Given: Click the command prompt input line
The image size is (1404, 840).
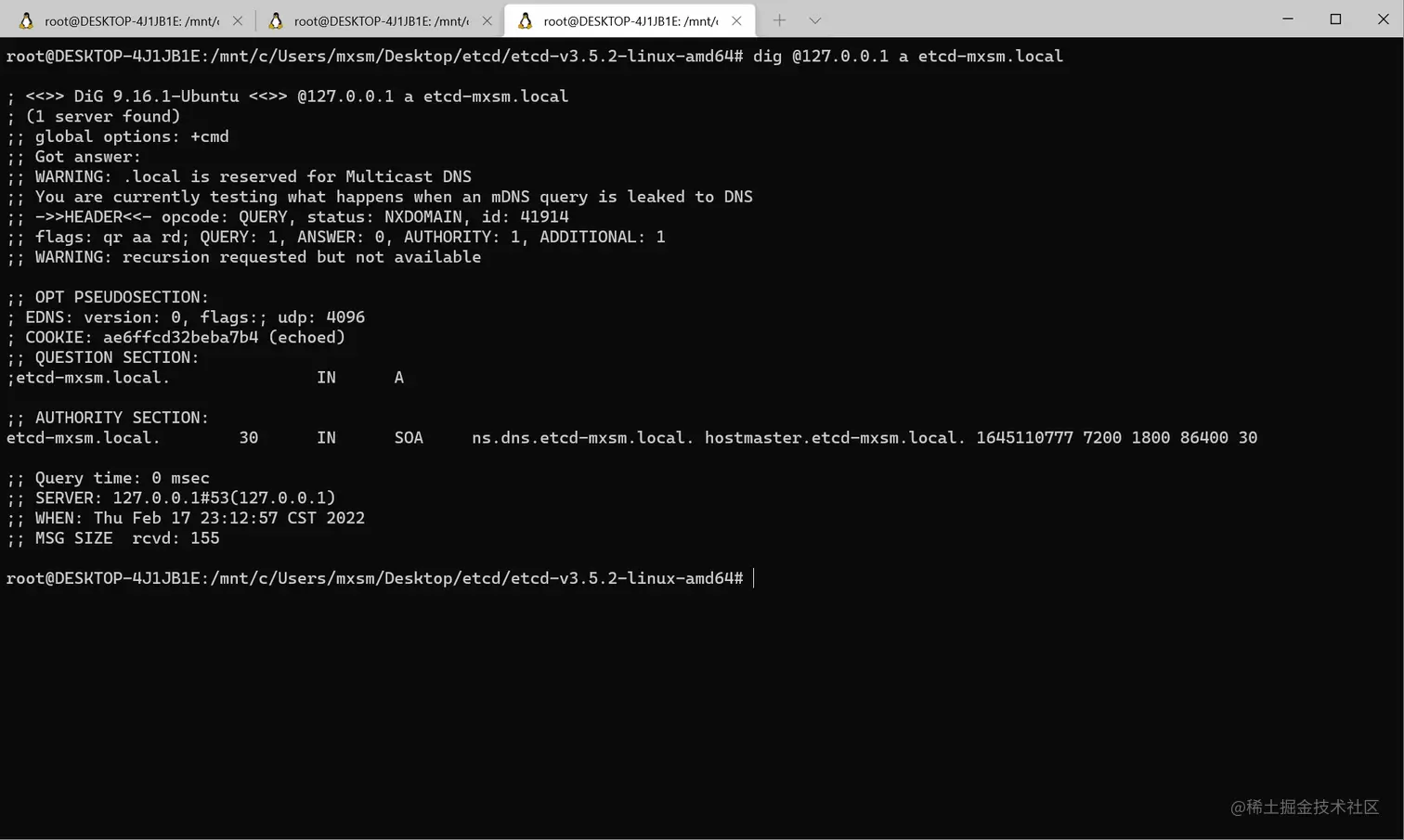Looking at the screenshot, I should 752,577.
